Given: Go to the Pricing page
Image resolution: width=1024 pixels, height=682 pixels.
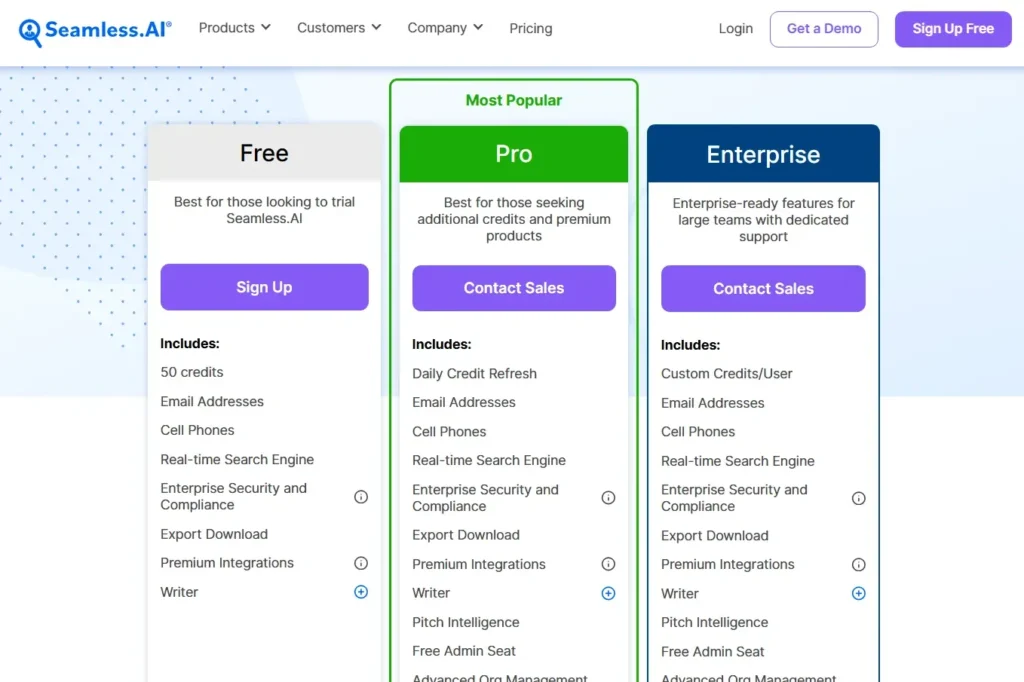Looking at the screenshot, I should click(531, 29).
